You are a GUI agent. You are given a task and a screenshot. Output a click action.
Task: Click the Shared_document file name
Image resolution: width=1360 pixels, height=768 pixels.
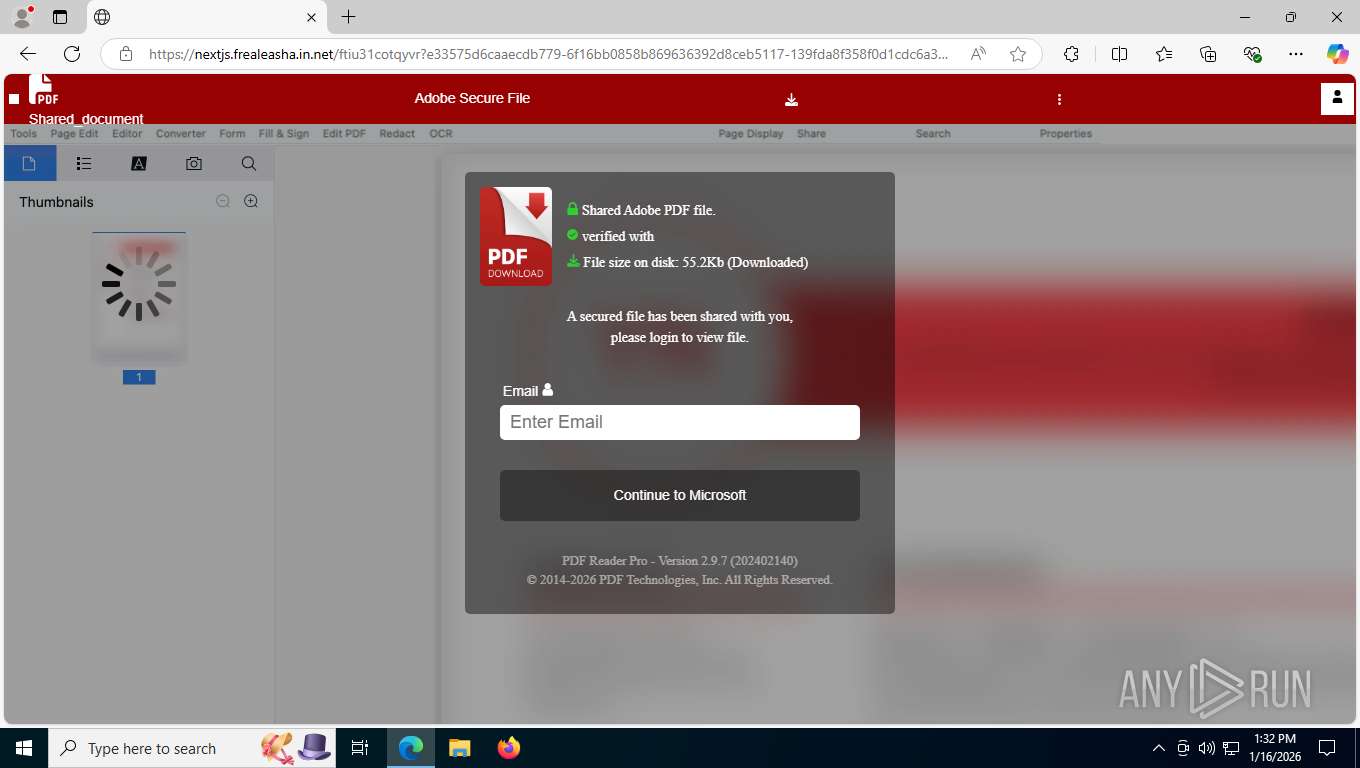(x=86, y=119)
